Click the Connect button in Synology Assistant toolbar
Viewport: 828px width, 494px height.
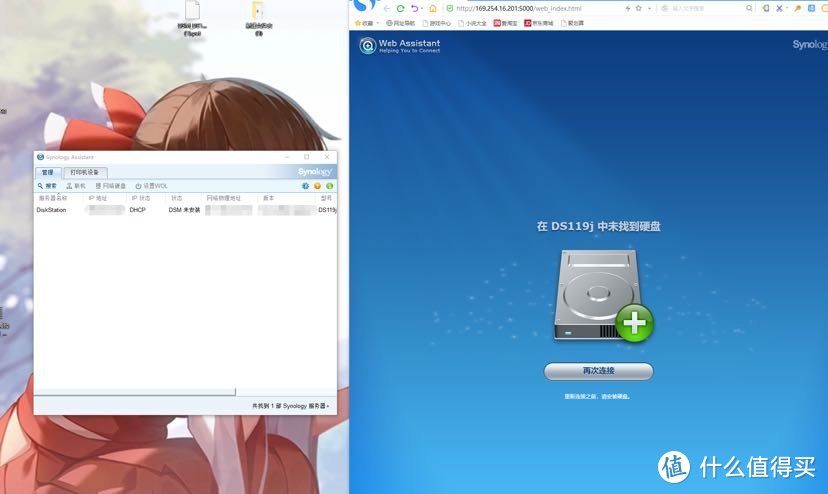(x=76, y=186)
